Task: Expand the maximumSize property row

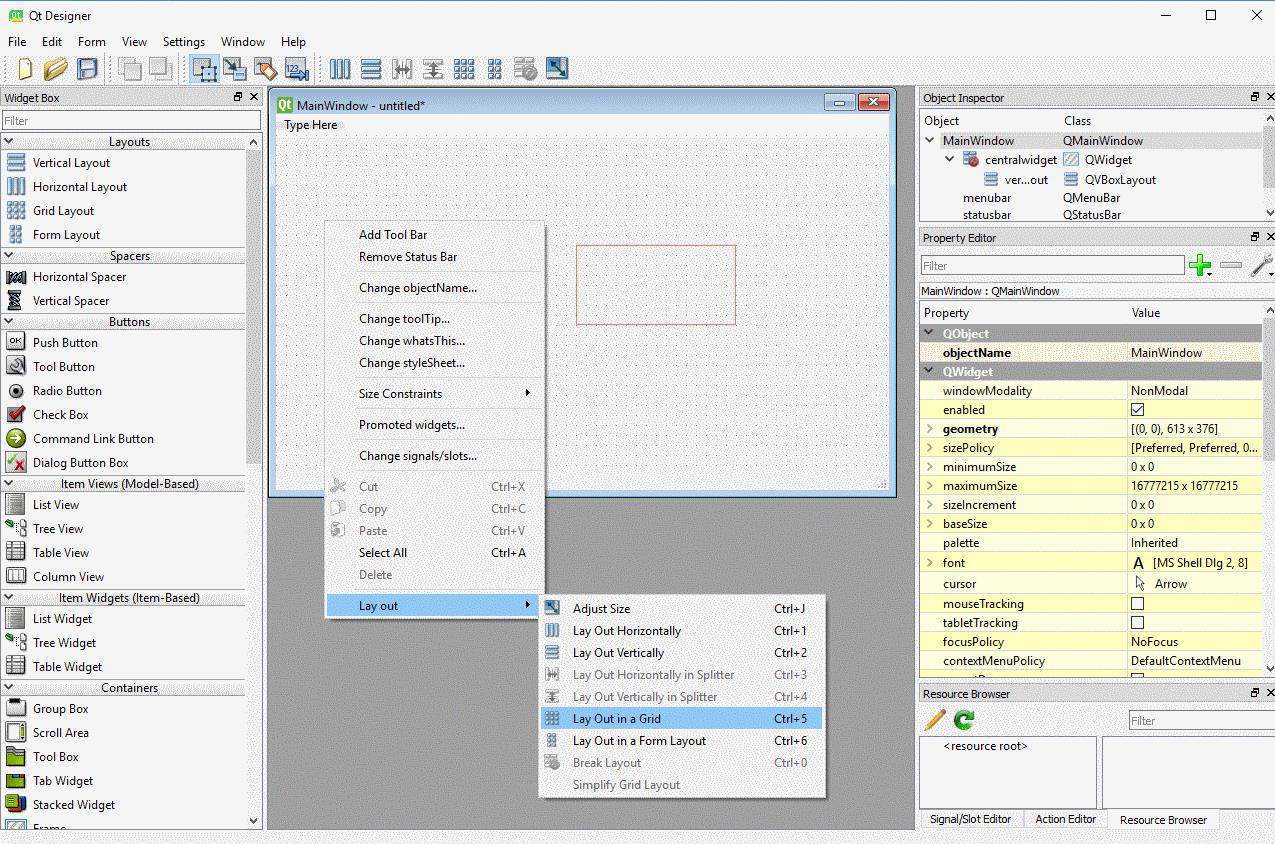Action: pyautogui.click(x=930, y=486)
